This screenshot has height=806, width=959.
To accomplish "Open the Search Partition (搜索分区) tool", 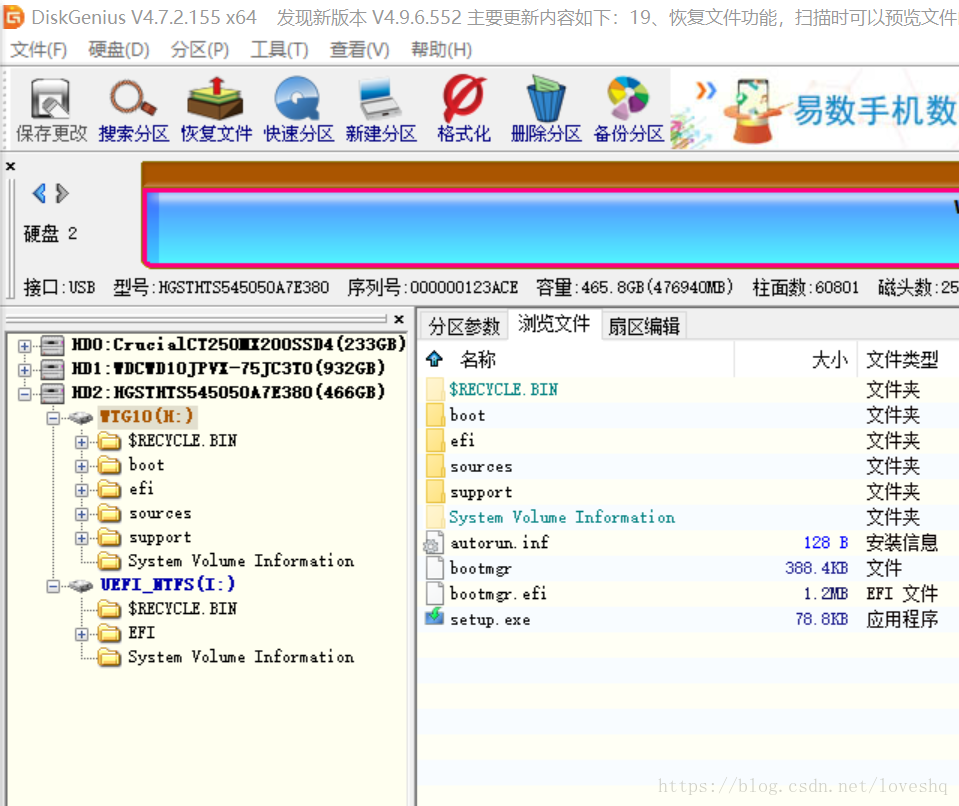I will pyautogui.click(x=133, y=109).
